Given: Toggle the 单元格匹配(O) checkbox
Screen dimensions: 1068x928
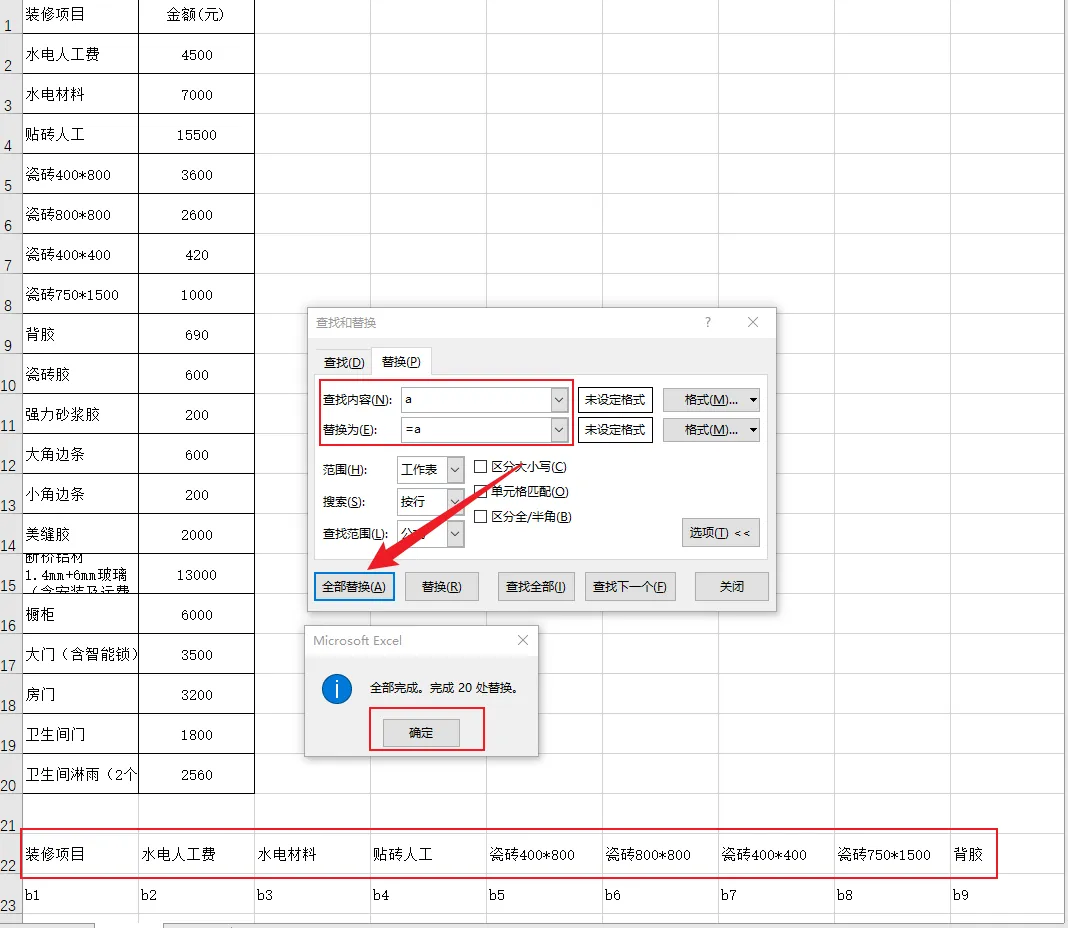Looking at the screenshot, I should tap(480, 491).
